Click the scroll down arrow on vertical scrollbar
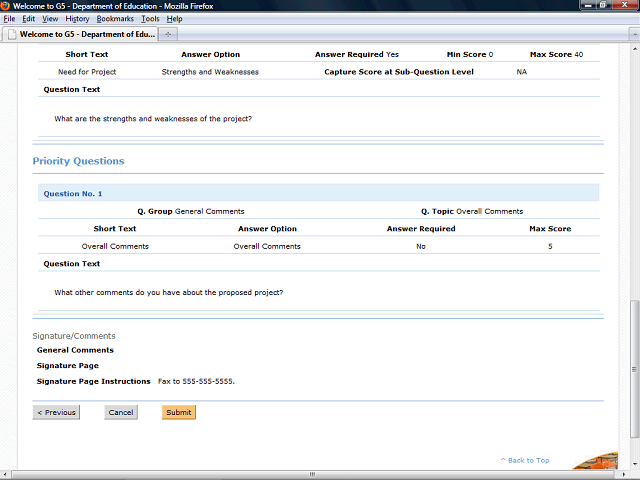The image size is (640, 480). (634, 463)
